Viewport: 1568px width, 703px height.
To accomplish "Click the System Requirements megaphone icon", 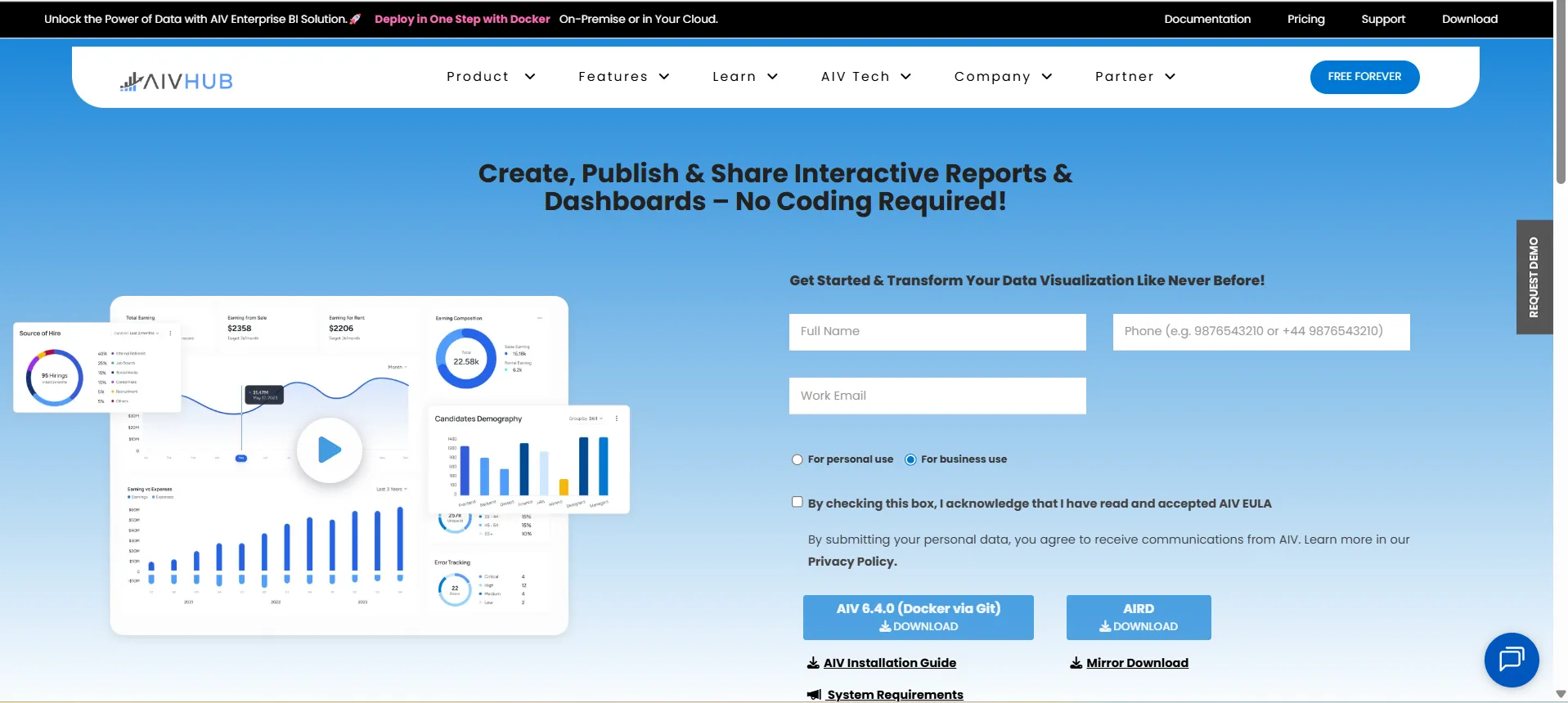I will 814,695.
